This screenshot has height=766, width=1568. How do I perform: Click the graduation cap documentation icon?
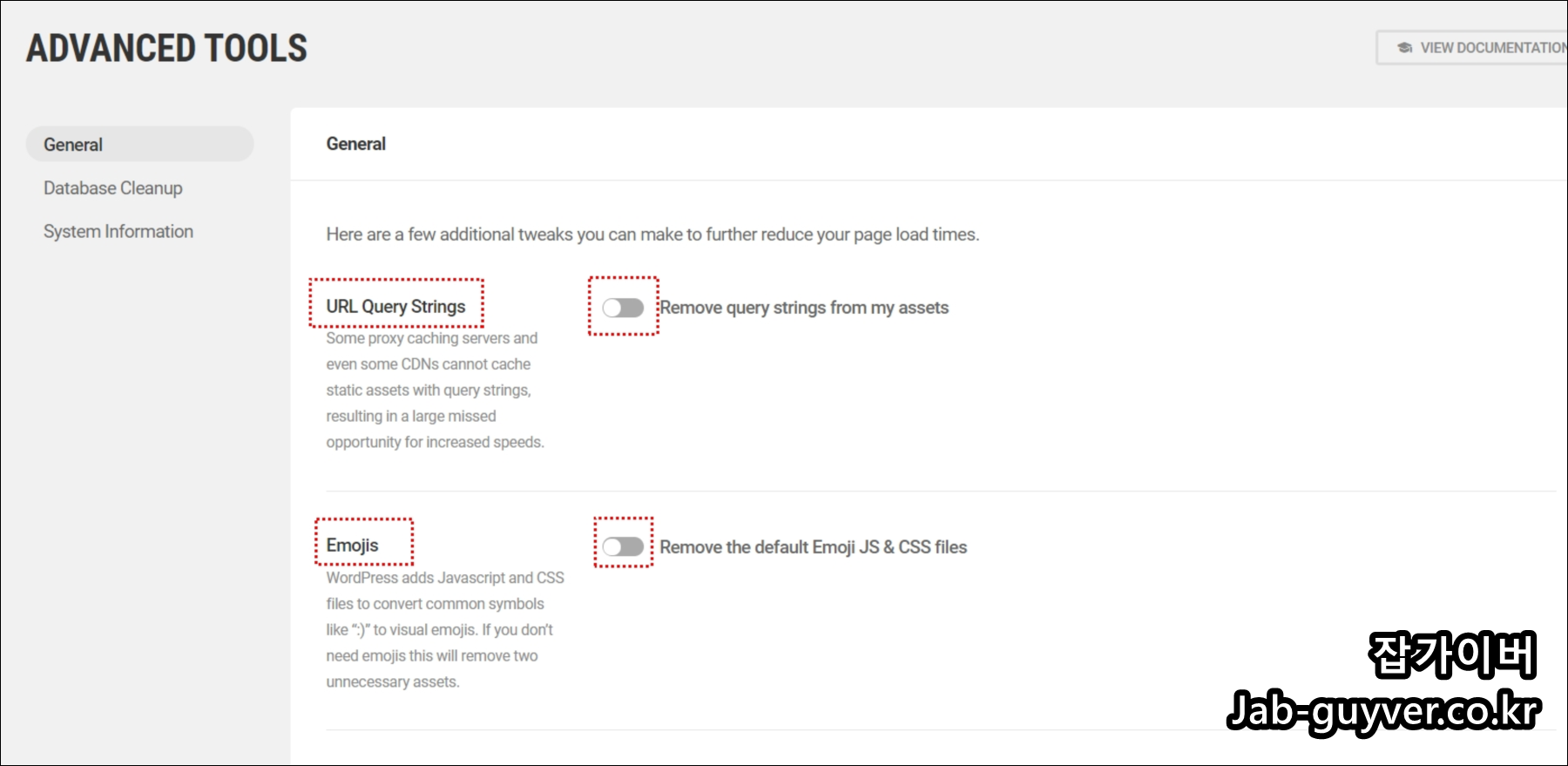click(x=1404, y=48)
